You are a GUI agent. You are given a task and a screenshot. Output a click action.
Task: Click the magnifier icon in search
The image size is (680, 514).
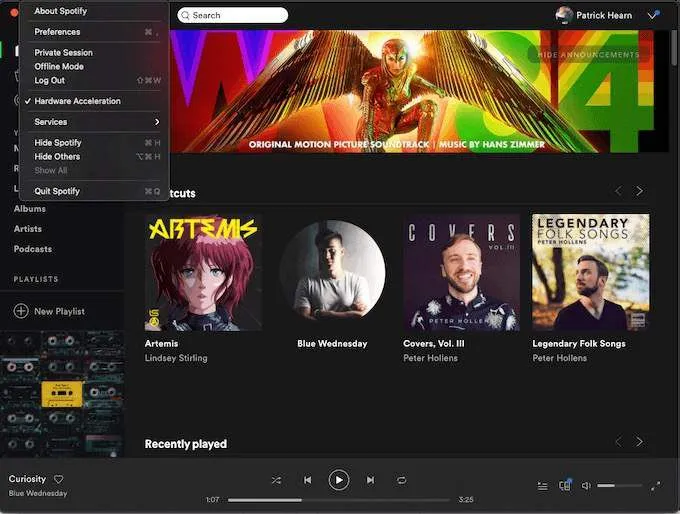[x=186, y=16]
